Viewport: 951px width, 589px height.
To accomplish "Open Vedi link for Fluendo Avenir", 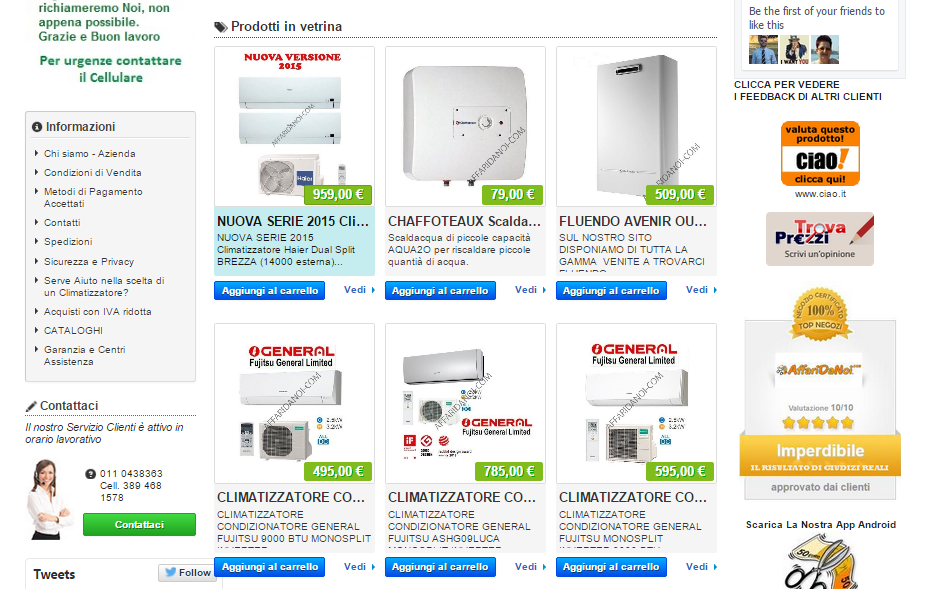I will point(701,290).
